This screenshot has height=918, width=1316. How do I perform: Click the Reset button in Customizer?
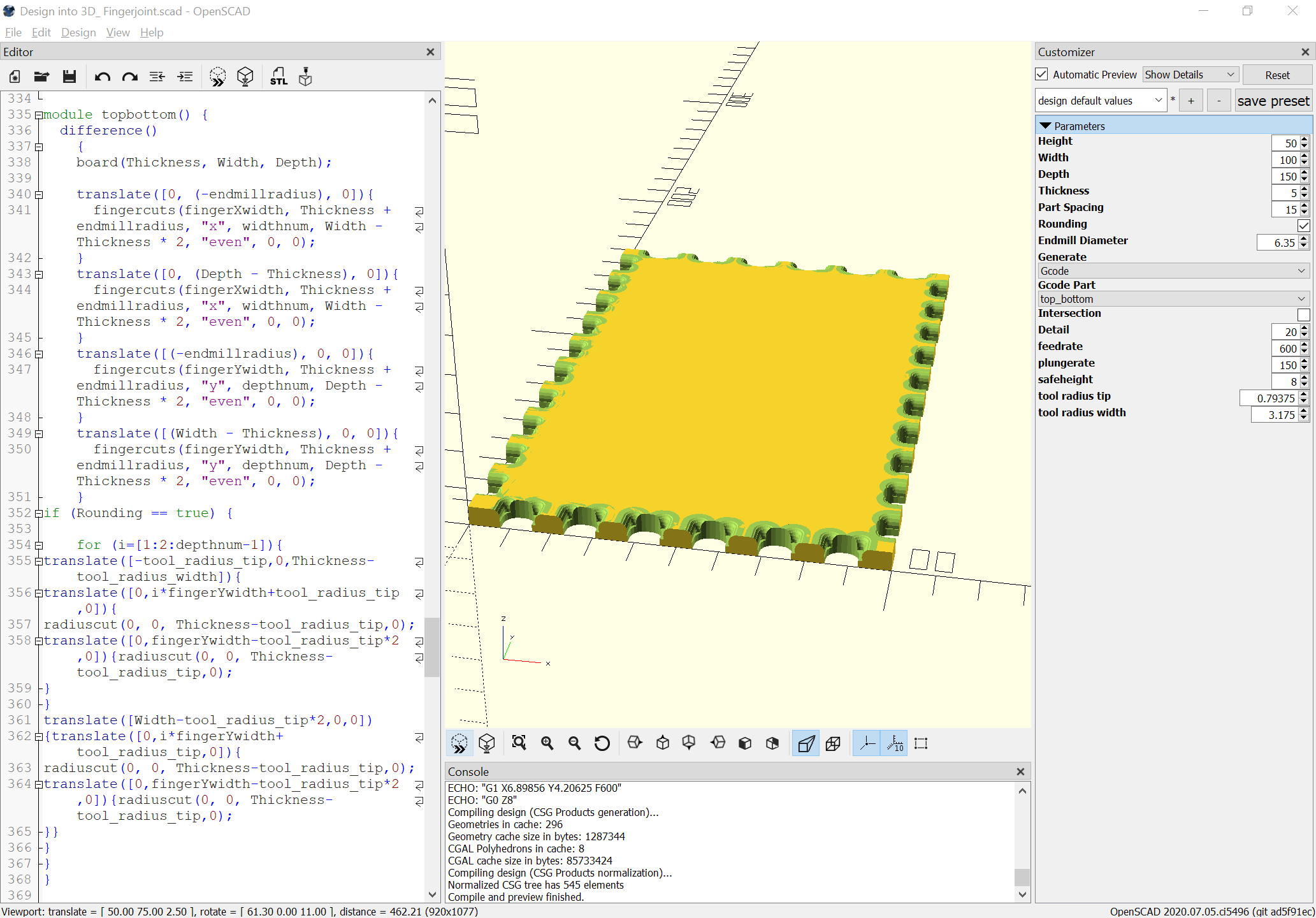pyautogui.click(x=1276, y=75)
